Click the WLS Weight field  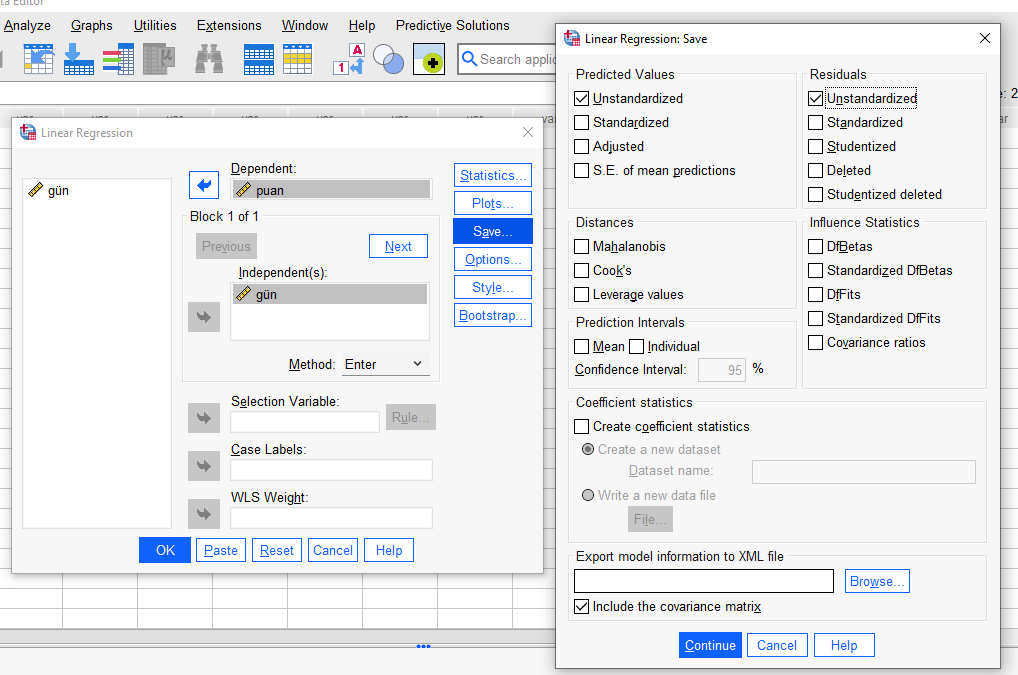click(331, 518)
